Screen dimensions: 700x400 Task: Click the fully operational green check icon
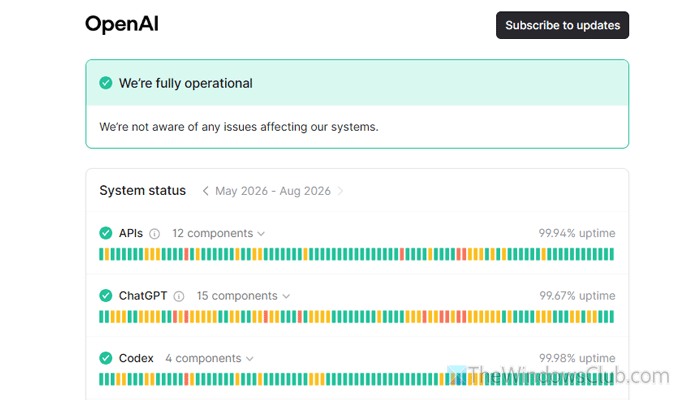pos(106,83)
